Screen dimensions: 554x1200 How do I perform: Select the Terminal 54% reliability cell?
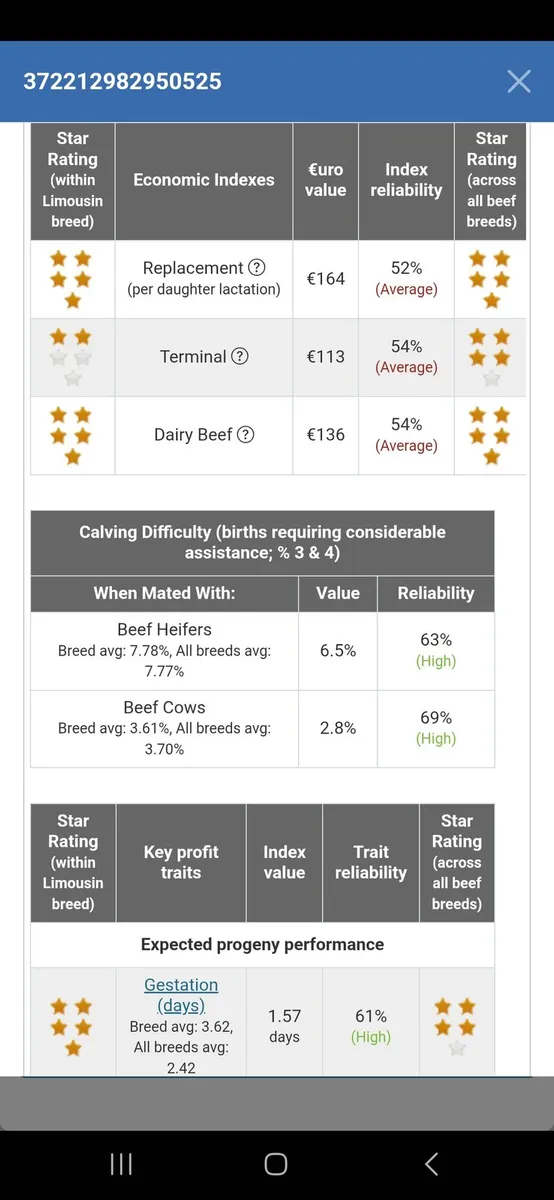pyautogui.click(x=406, y=357)
